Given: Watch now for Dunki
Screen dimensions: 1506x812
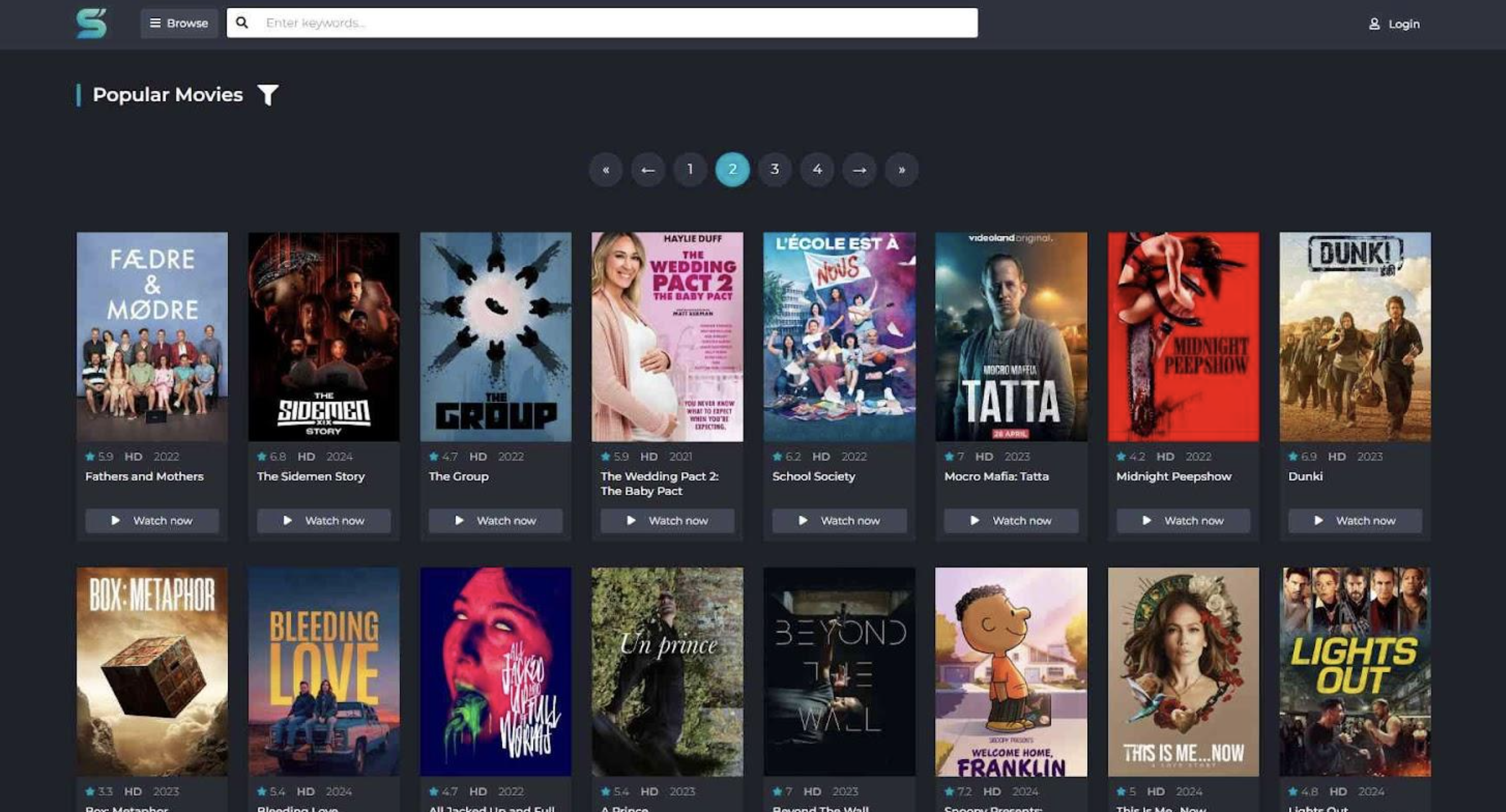Looking at the screenshot, I should [x=1355, y=521].
